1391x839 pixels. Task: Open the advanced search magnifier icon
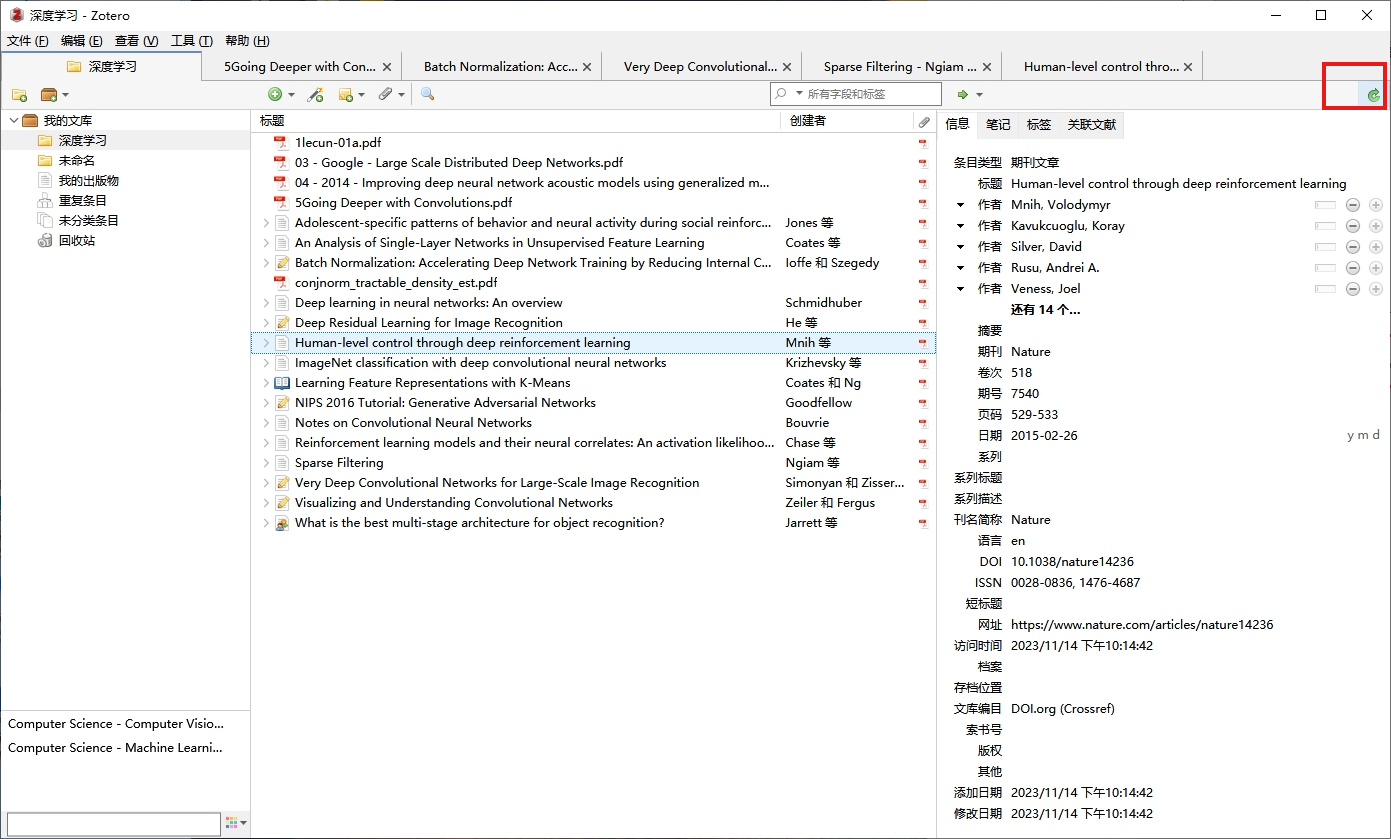[427, 94]
